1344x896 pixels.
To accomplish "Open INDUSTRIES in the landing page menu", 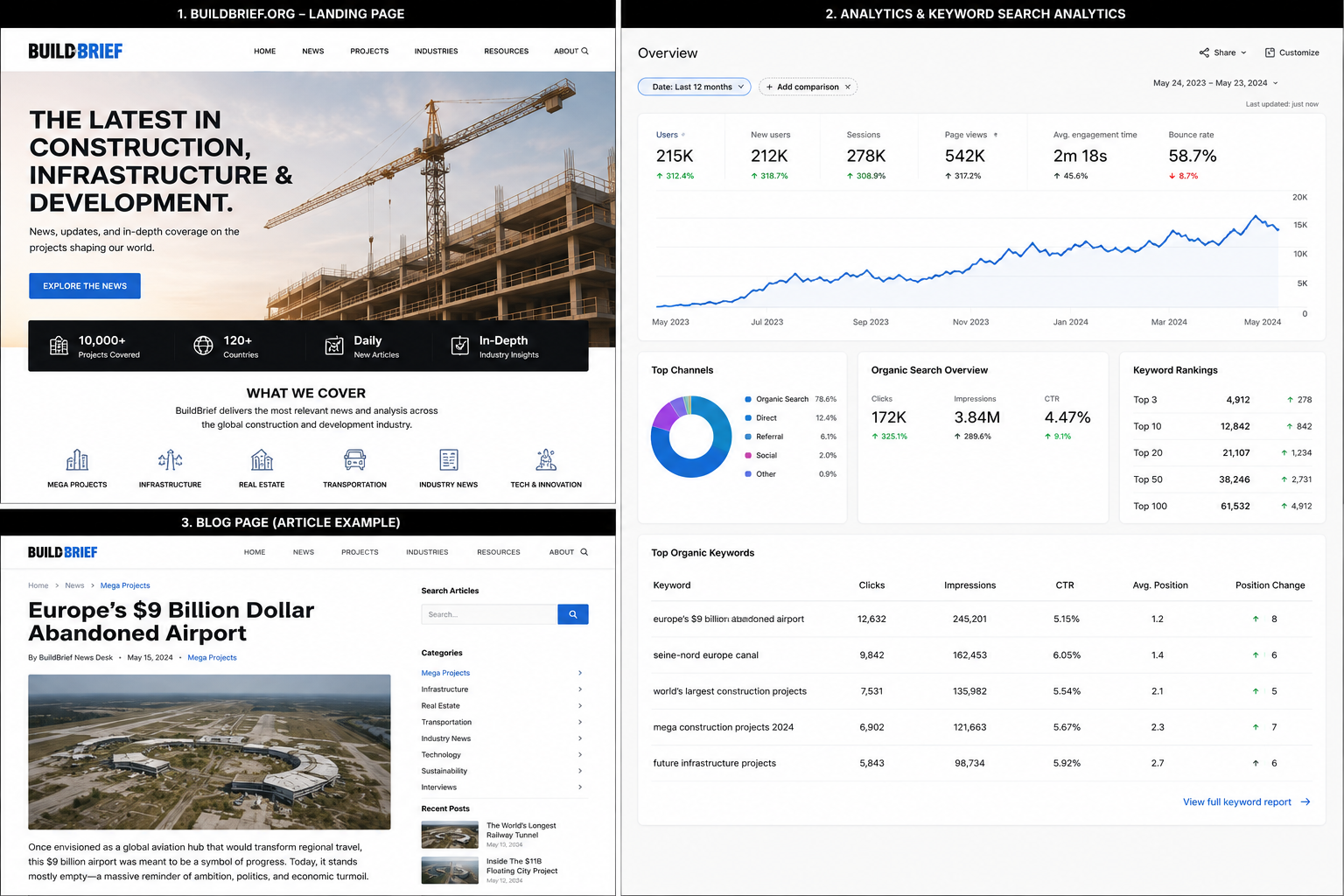I will tap(437, 52).
